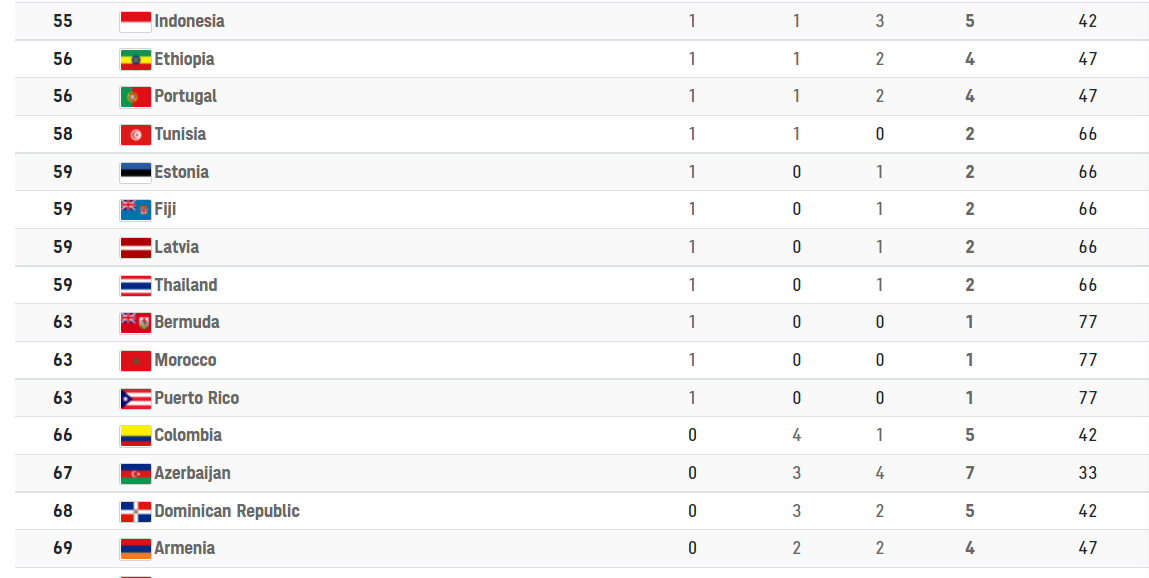This screenshot has width=1149, height=578.
Task: Click the Portugal flag icon
Action: [x=136, y=97]
